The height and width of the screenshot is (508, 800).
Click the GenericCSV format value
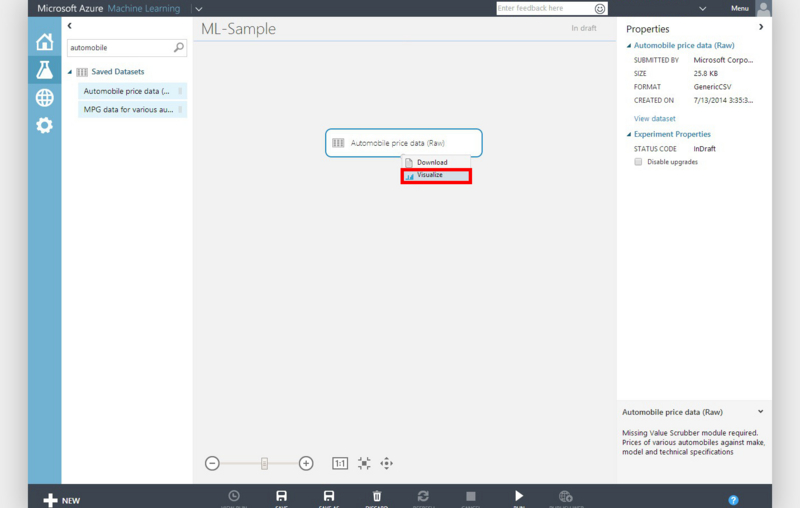[x=712, y=87]
